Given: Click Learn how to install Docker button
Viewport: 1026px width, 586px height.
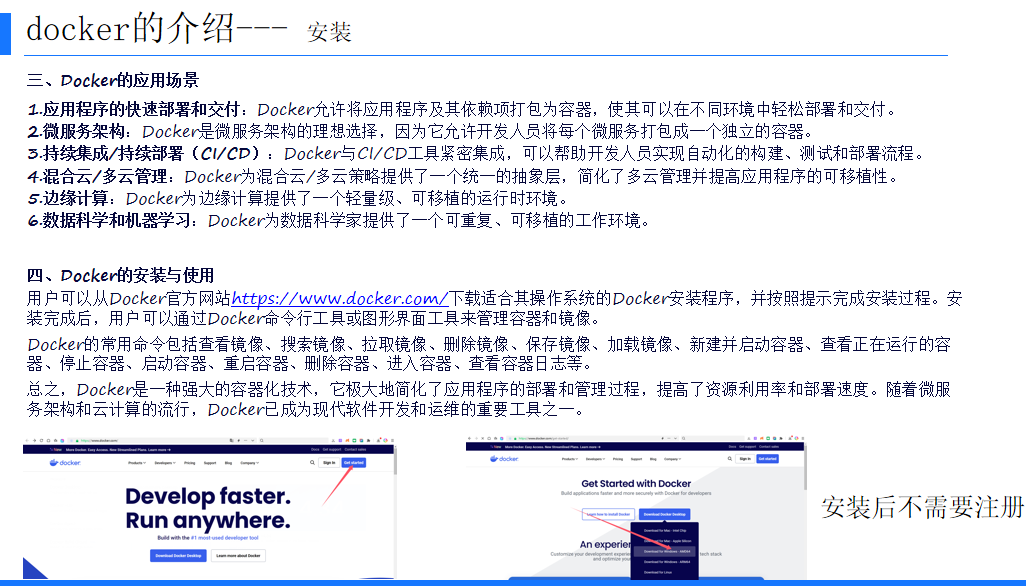Looking at the screenshot, I should click(609, 514).
